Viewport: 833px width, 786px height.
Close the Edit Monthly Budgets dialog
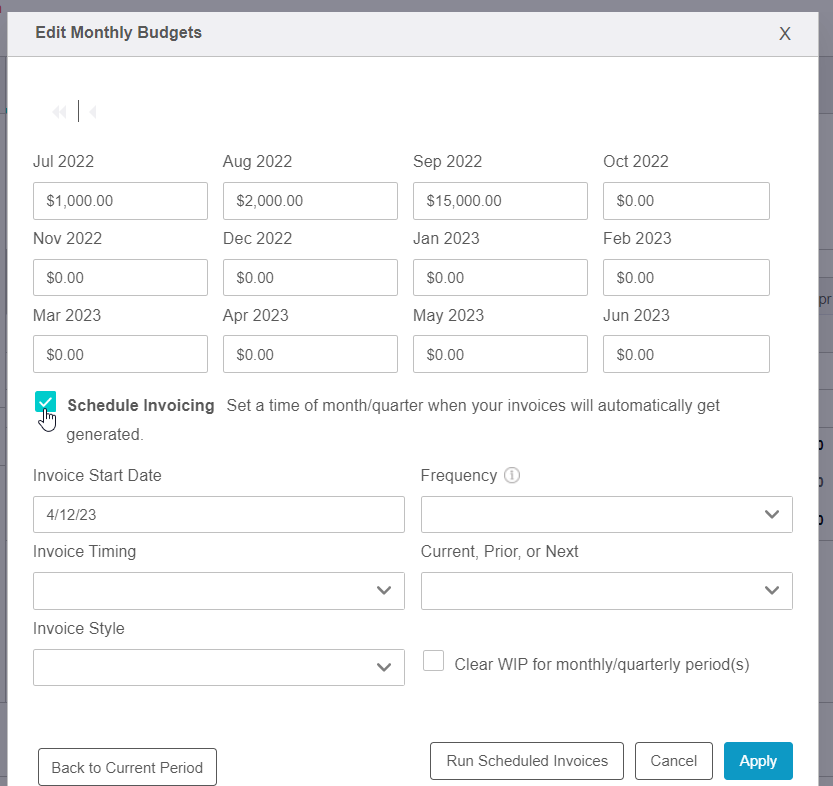click(x=785, y=34)
